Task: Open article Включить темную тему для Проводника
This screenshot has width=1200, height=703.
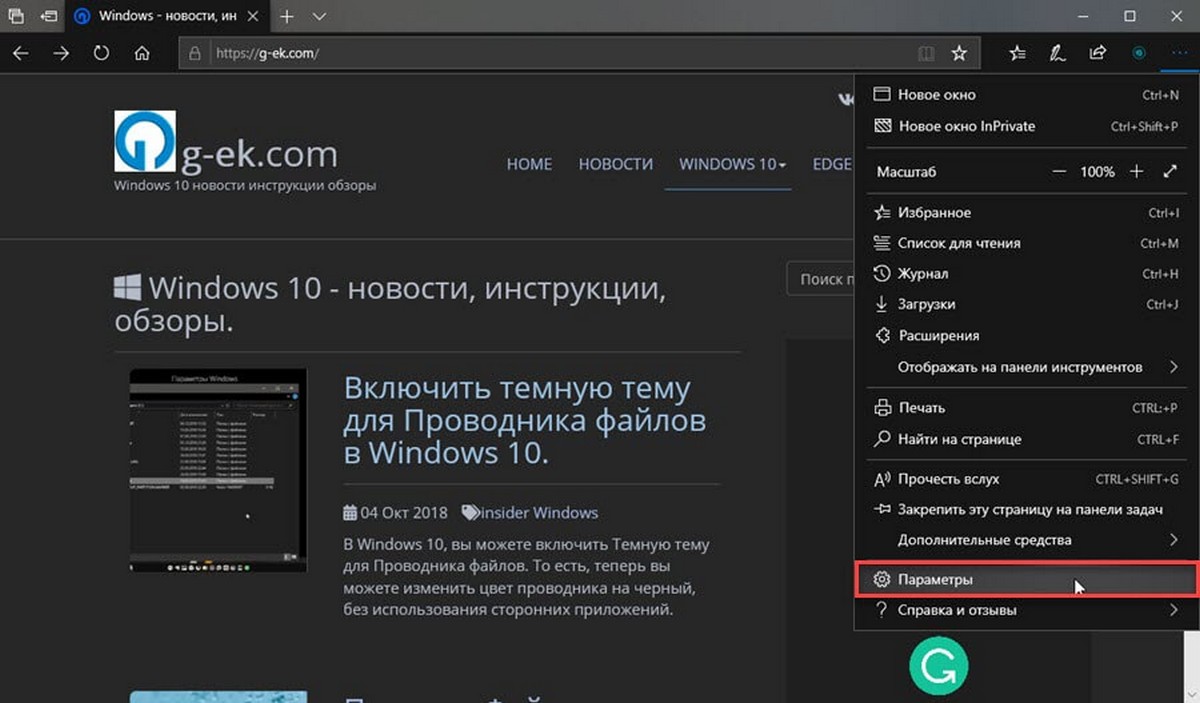Action: coord(525,420)
